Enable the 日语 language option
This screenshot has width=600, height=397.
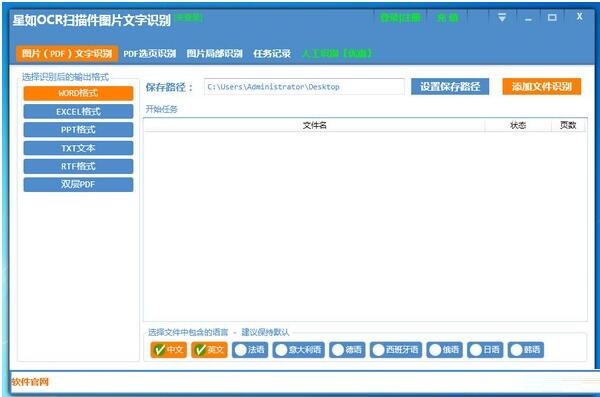click(485, 350)
